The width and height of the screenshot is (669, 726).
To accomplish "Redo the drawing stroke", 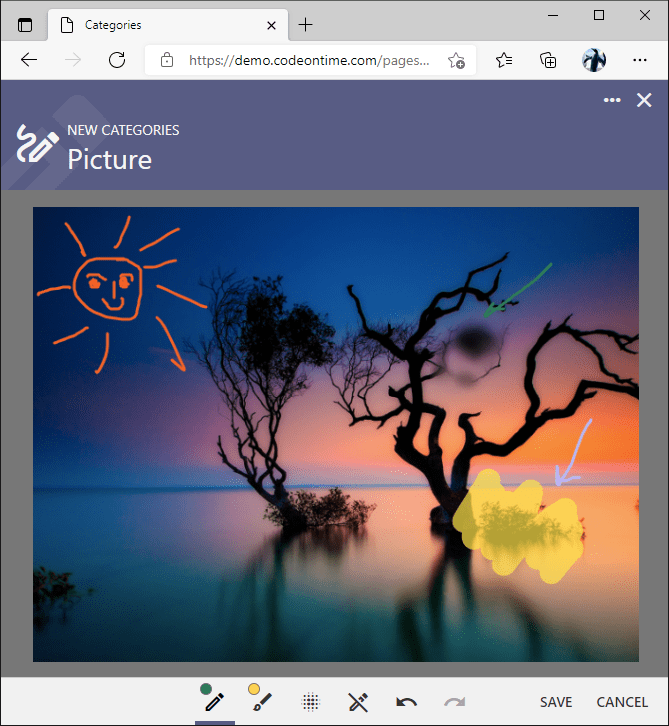I will 455,702.
